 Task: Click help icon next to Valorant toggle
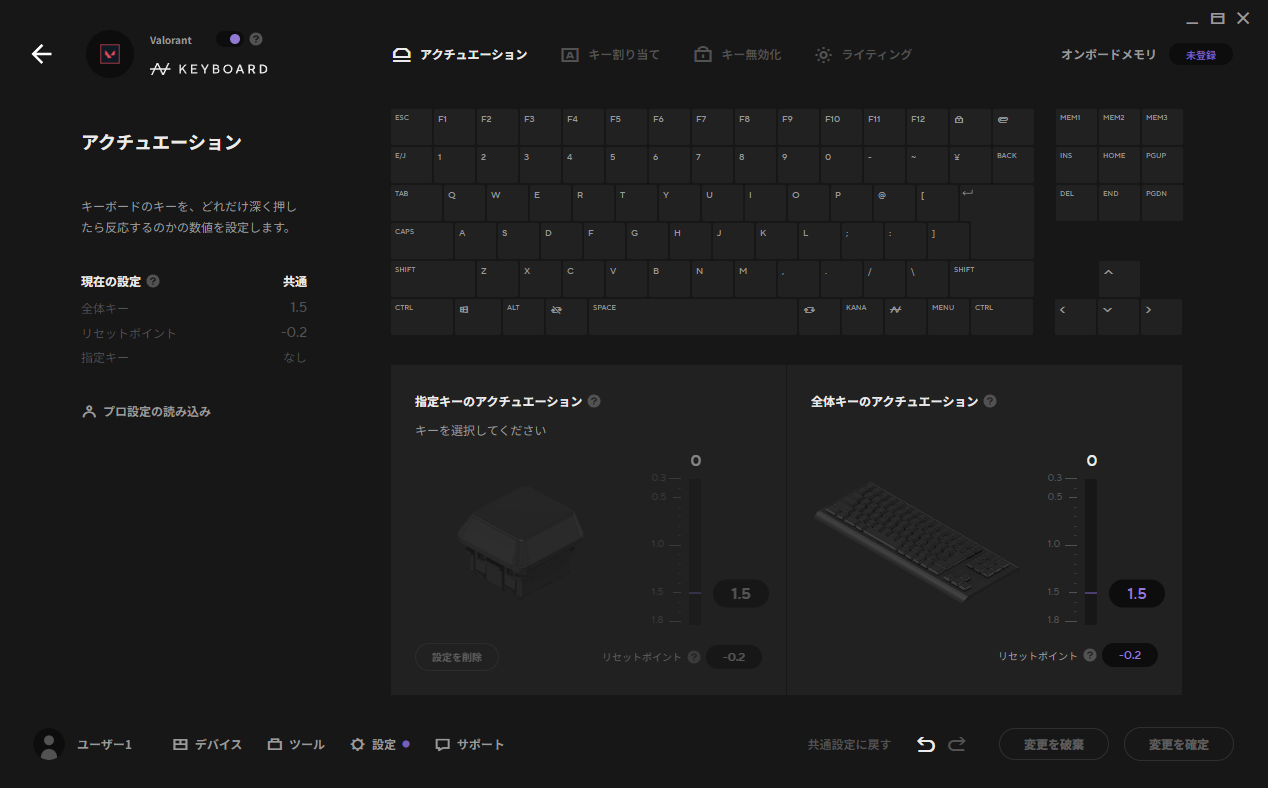tap(256, 39)
